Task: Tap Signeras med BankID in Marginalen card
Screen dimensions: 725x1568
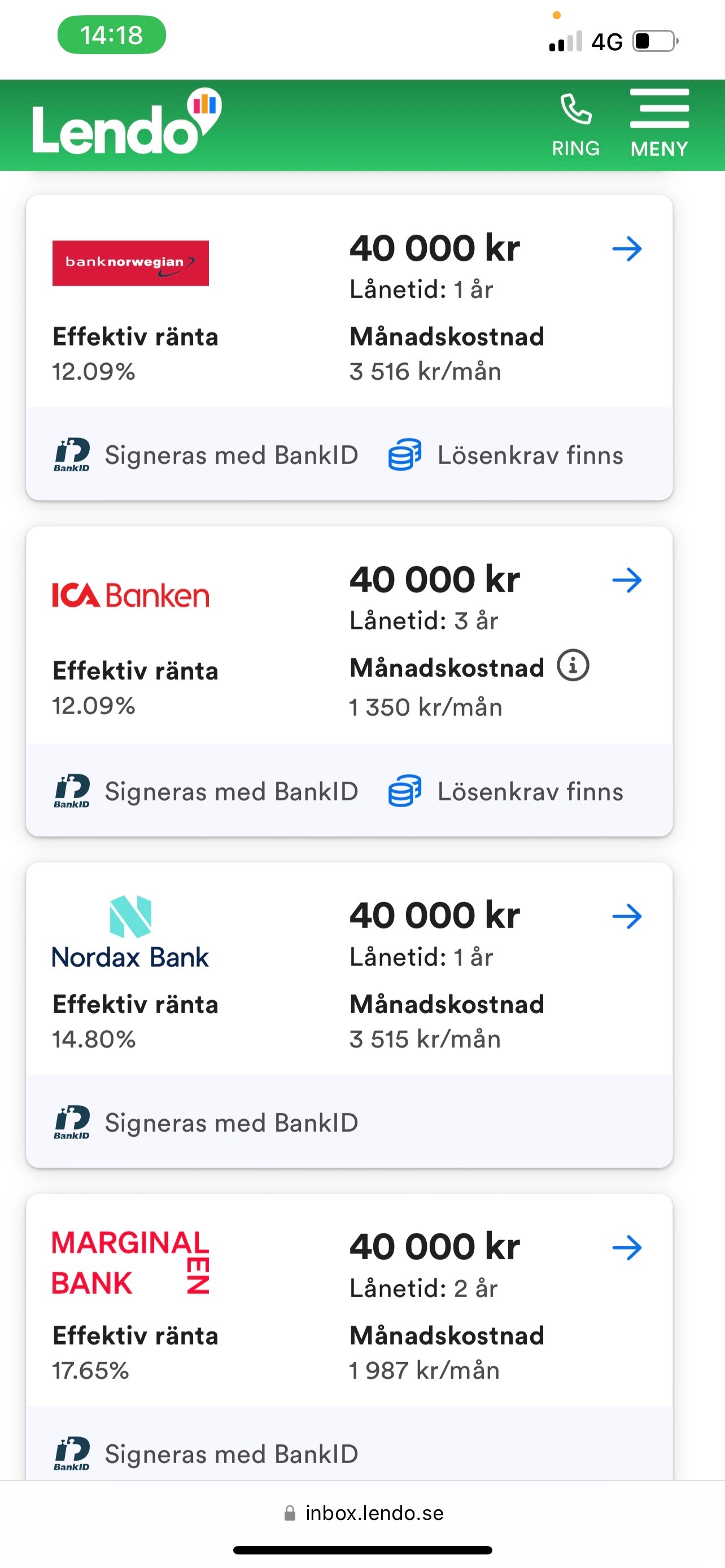Action: [232, 1453]
